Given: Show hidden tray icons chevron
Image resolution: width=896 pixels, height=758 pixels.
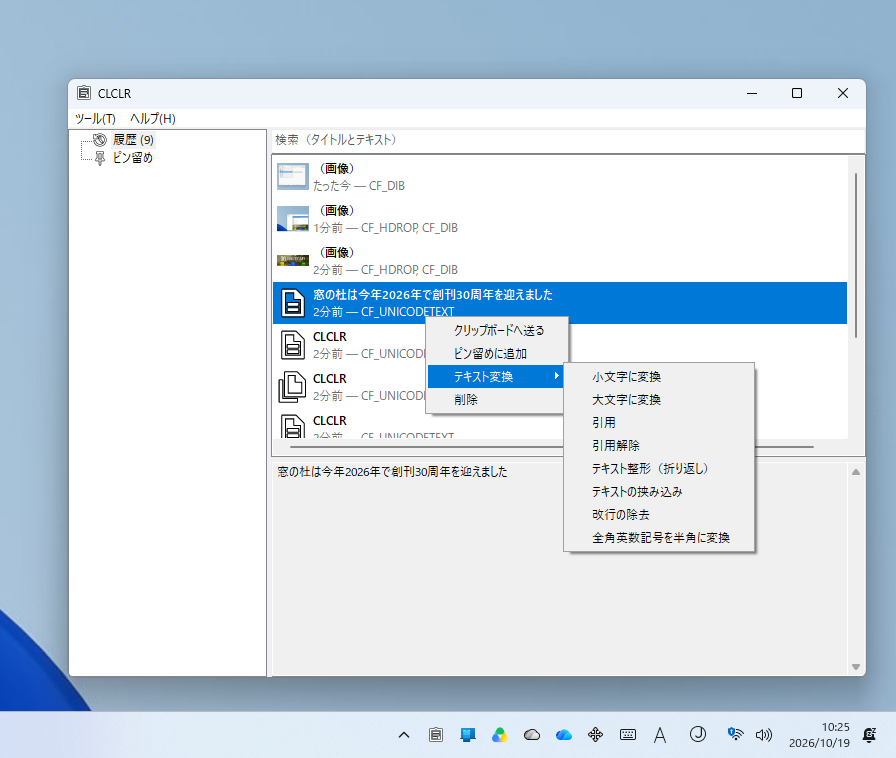Looking at the screenshot, I should (404, 735).
